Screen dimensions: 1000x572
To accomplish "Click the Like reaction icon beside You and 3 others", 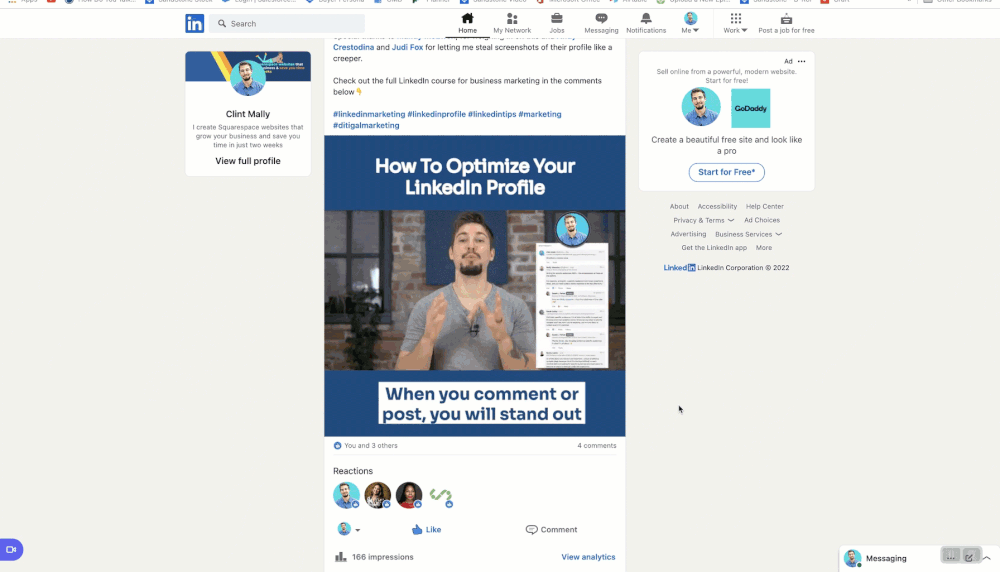I will tap(337, 446).
